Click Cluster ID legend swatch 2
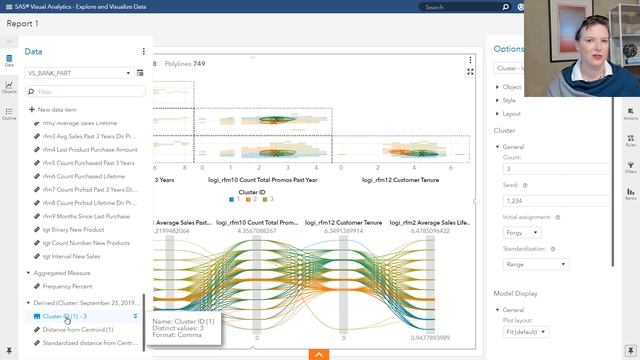Viewport: 640px width, 360px height. pos(248,200)
